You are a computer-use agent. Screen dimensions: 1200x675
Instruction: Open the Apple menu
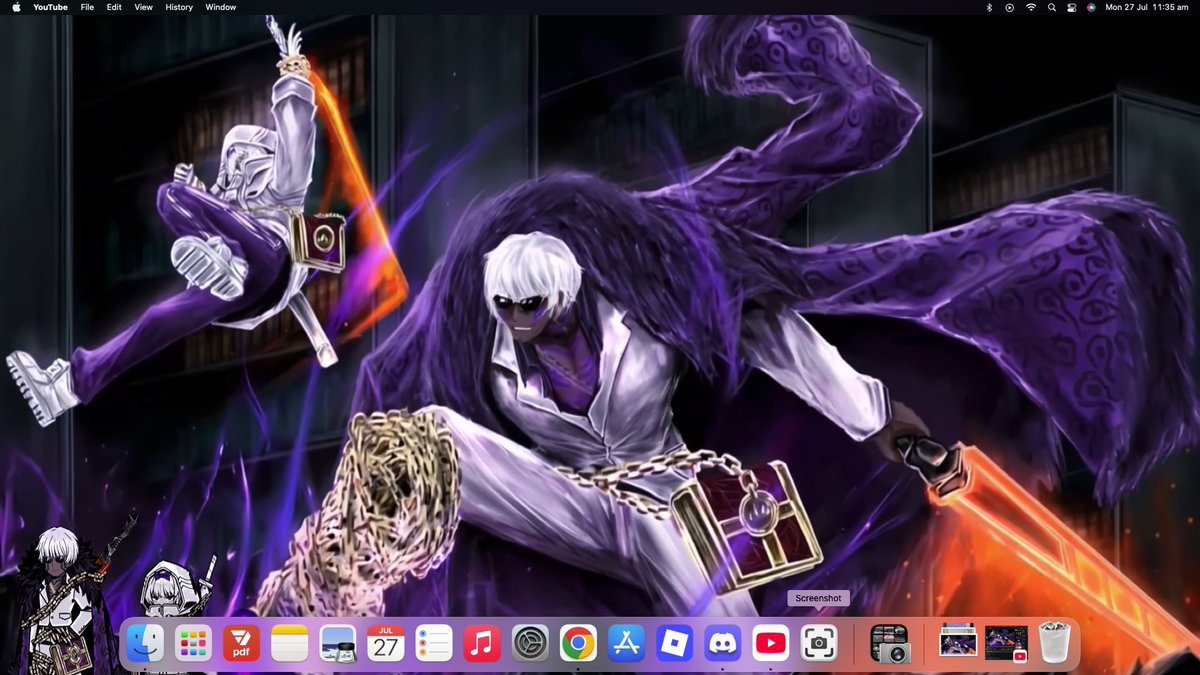tap(16, 7)
